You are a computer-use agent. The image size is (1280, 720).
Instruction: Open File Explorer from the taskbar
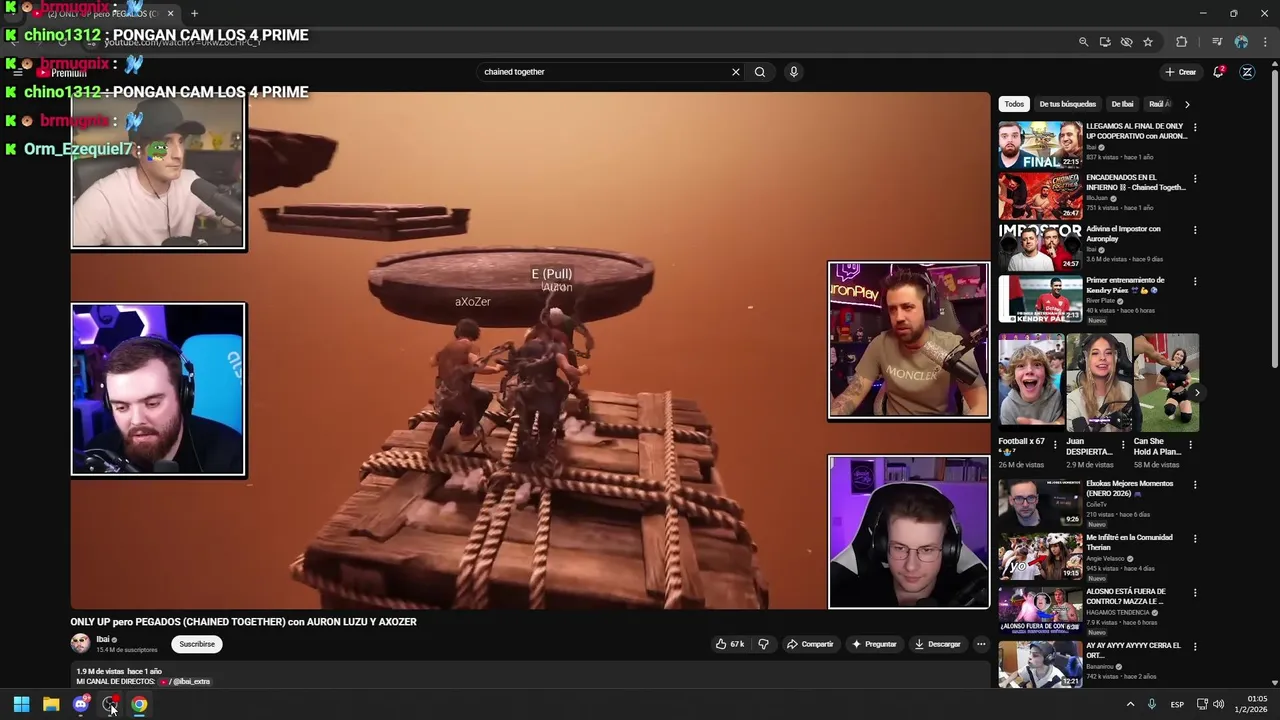point(51,704)
